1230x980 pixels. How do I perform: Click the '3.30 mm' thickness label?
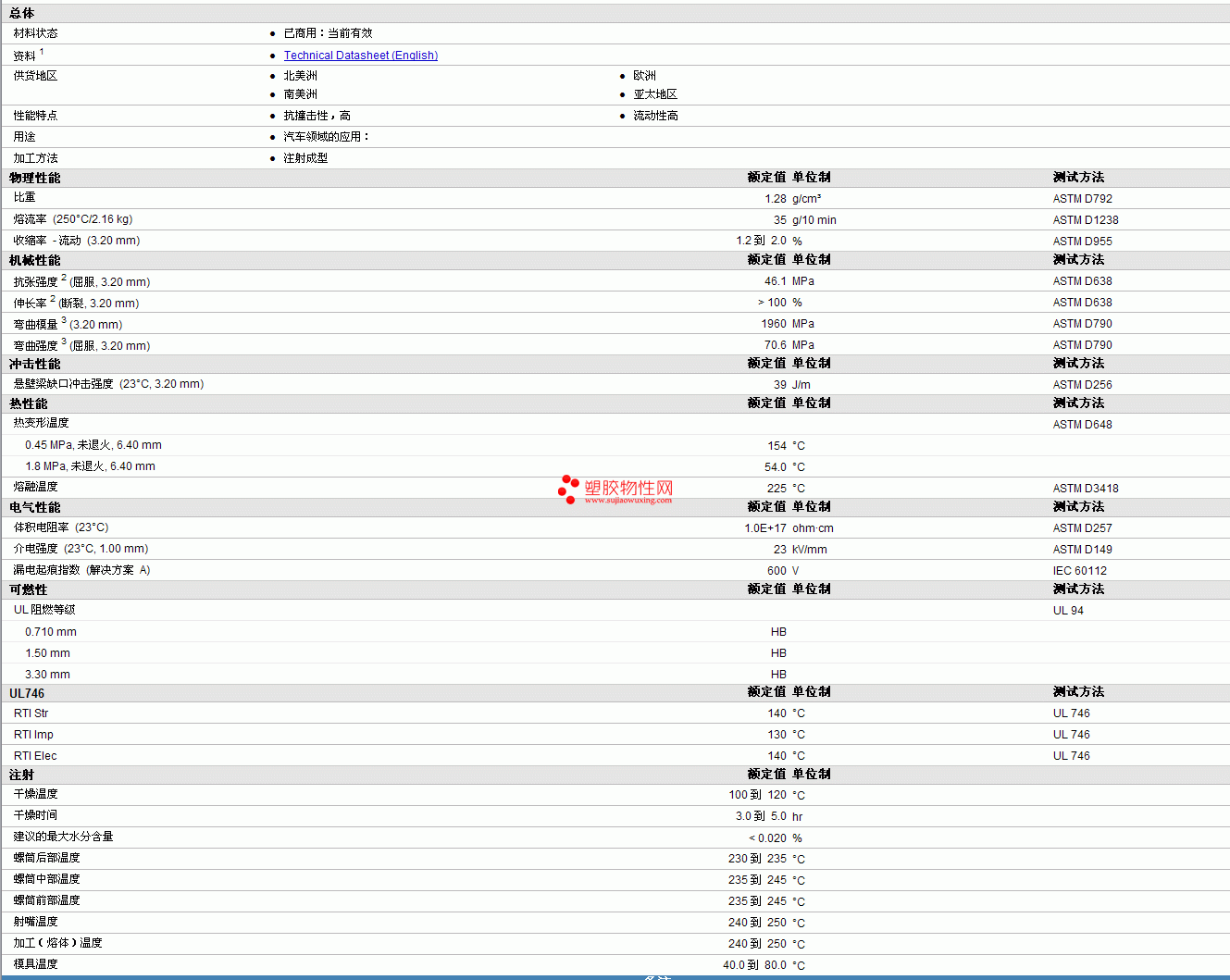click(47, 675)
